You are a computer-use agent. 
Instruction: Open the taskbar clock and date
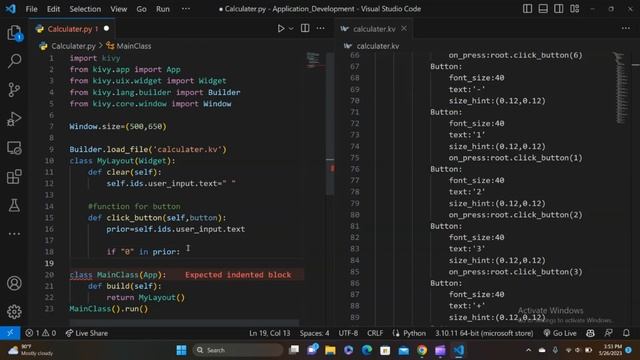[x=610, y=350]
